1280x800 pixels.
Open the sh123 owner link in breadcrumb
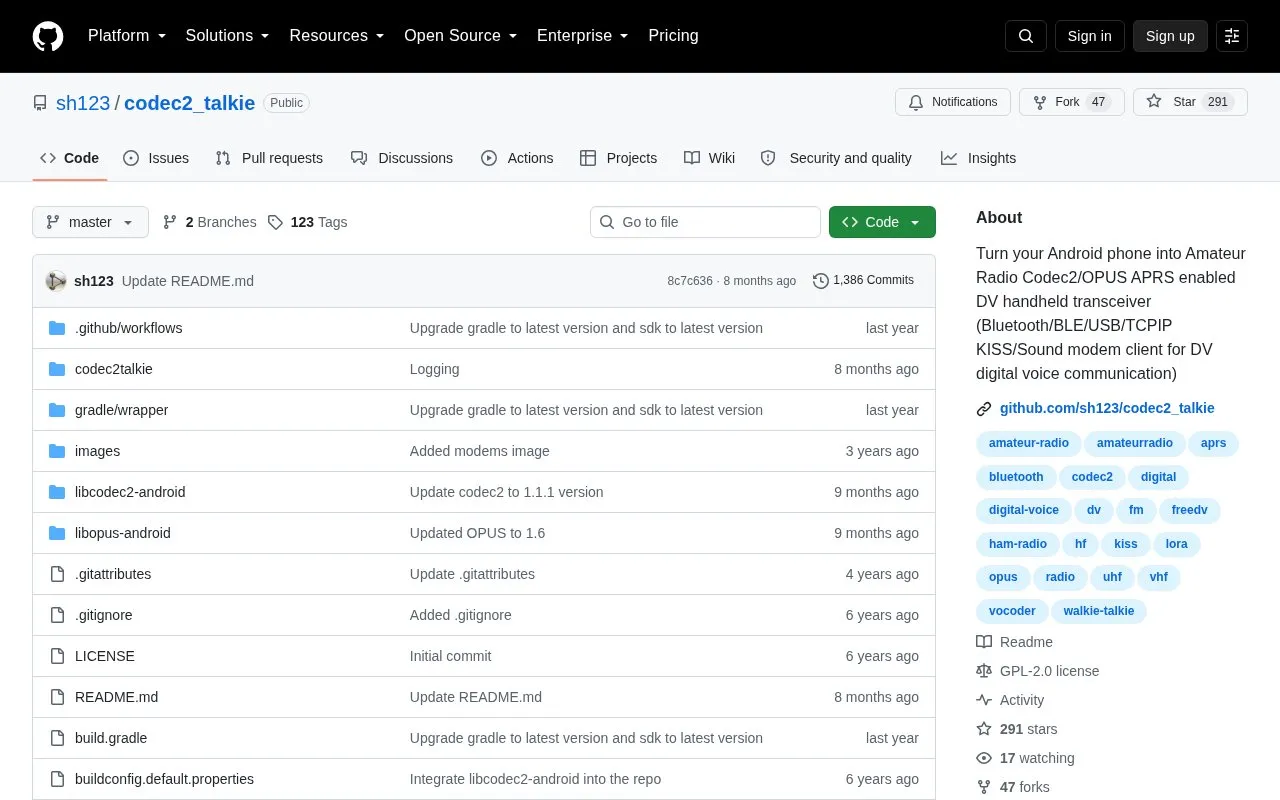click(83, 103)
